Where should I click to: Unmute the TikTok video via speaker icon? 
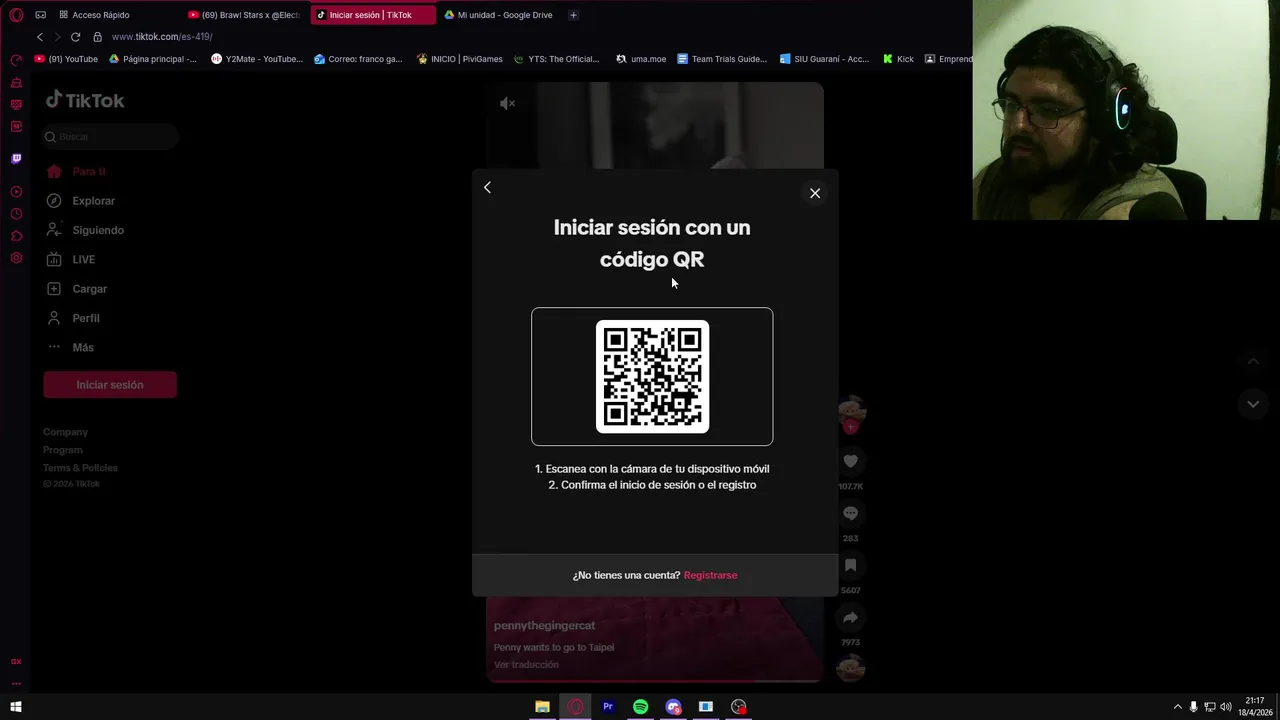[x=508, y=103]
